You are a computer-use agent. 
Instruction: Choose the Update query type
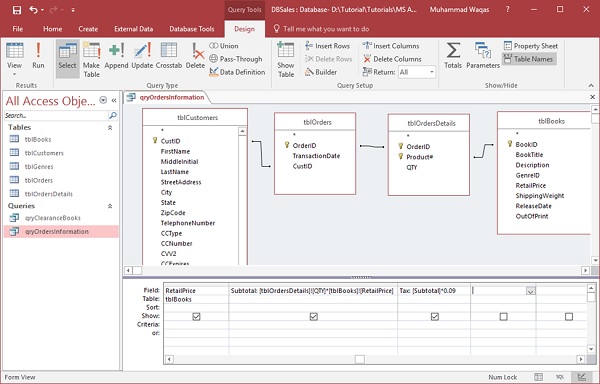pyautogui.click(x=142, y=55)
